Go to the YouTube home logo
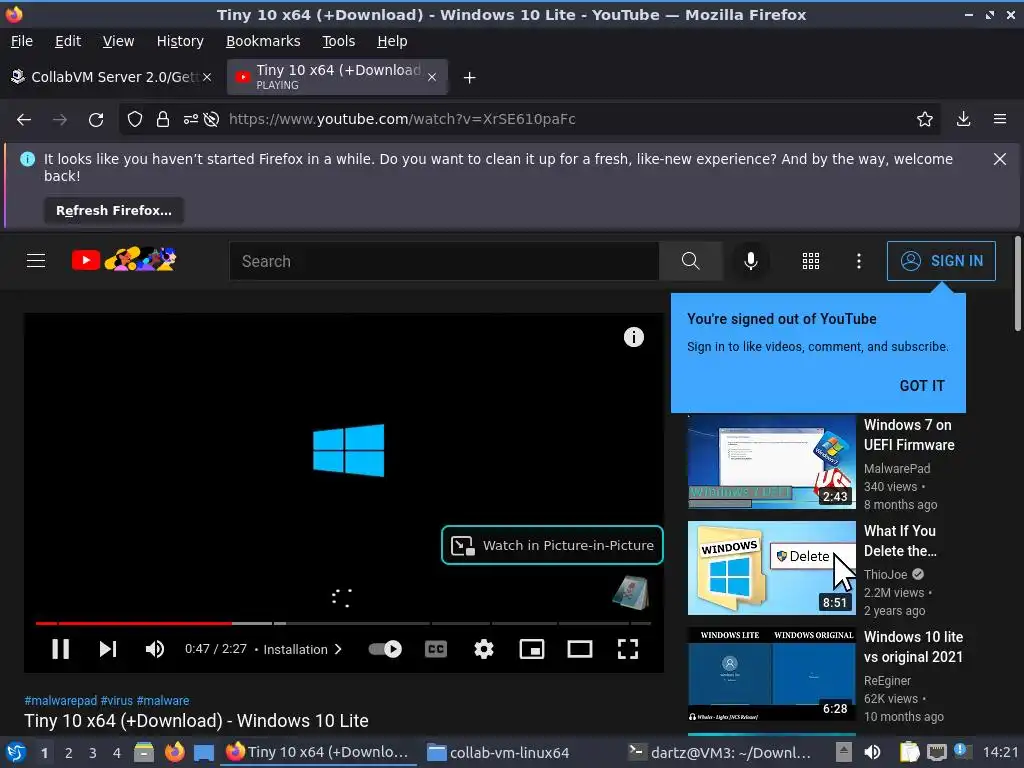Screen dimensions: 1024x768 click(124, 260)
